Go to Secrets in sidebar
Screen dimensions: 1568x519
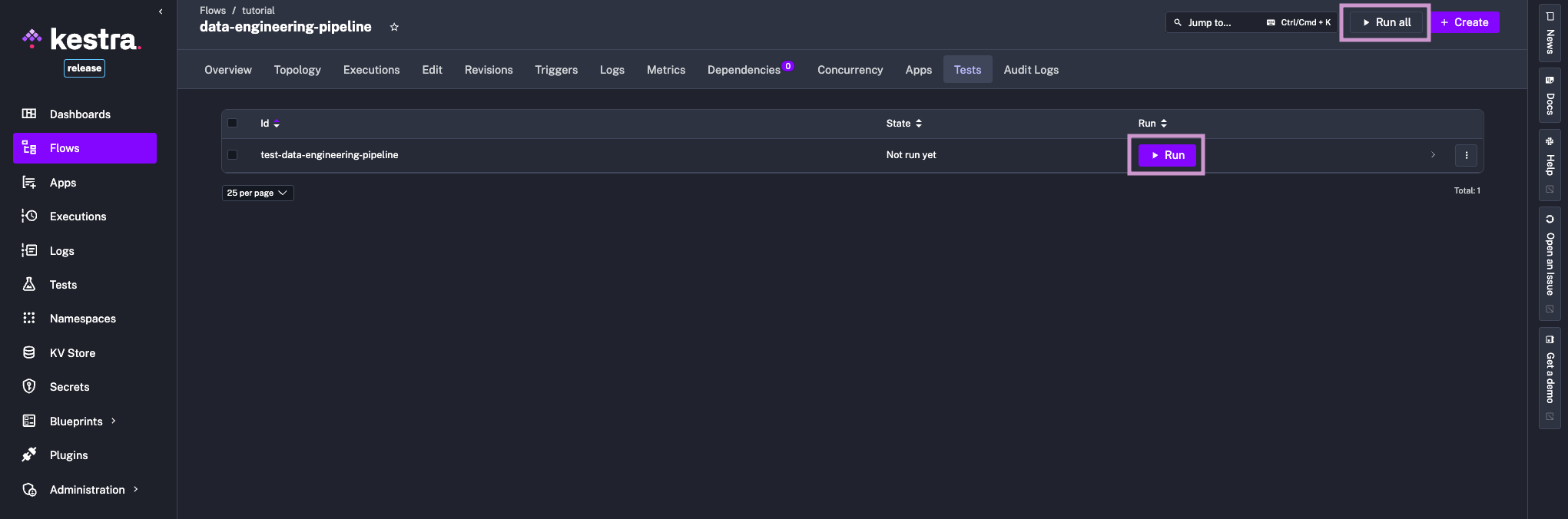point(69,387)
